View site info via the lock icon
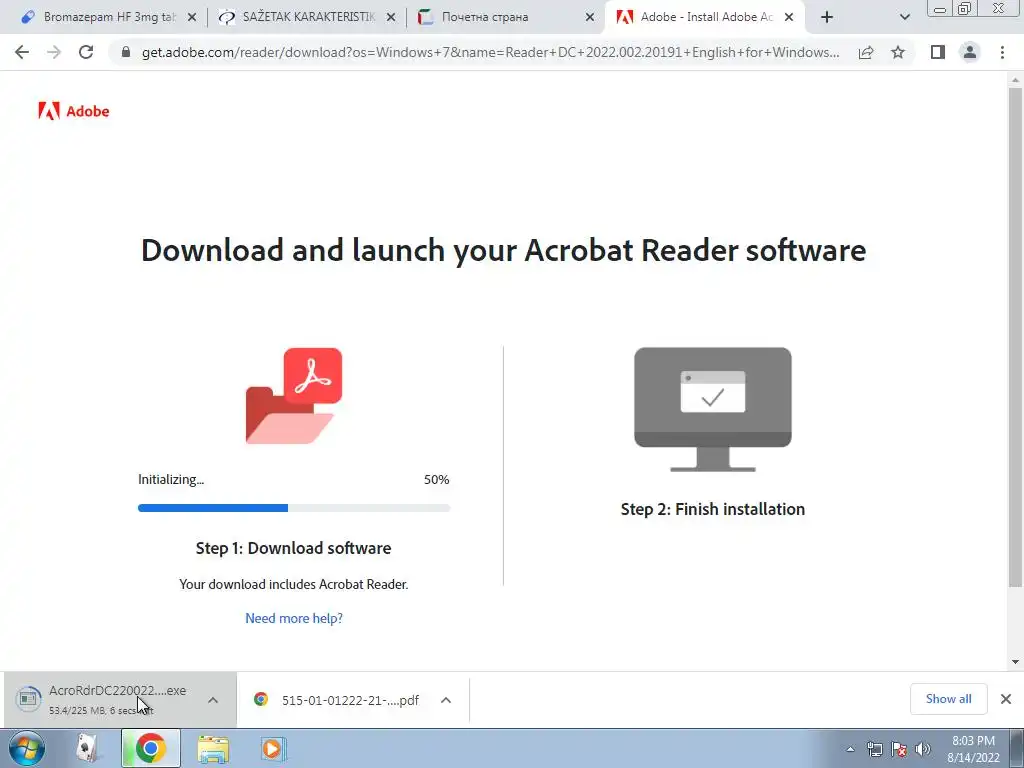This screenshot has height=768, width=1024. [126, 52]
